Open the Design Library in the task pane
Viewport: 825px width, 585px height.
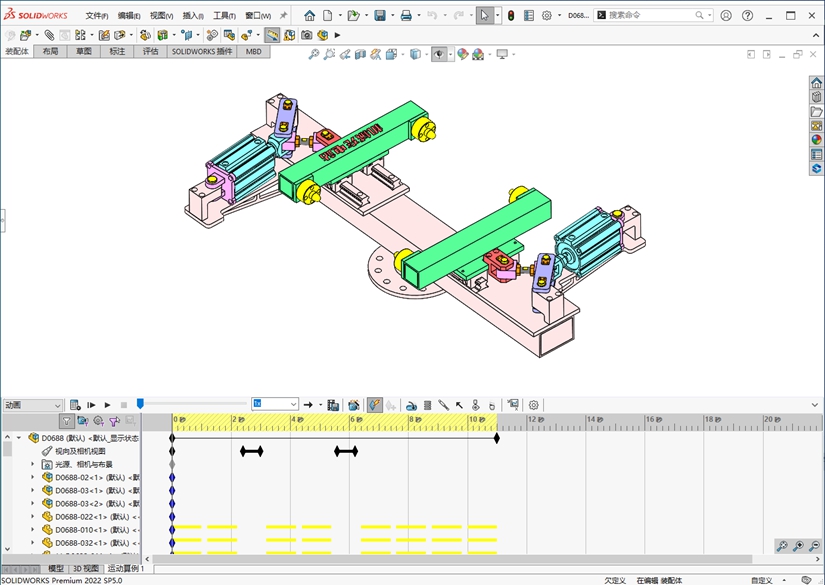(x=816, y=97)
